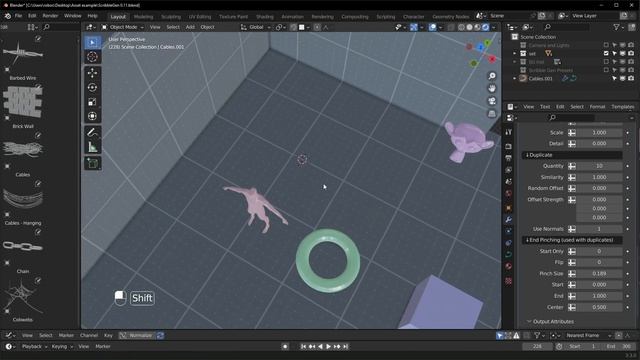Toggle viewport visibility for set collection
The image size is (640, 360).
(623, 53)
